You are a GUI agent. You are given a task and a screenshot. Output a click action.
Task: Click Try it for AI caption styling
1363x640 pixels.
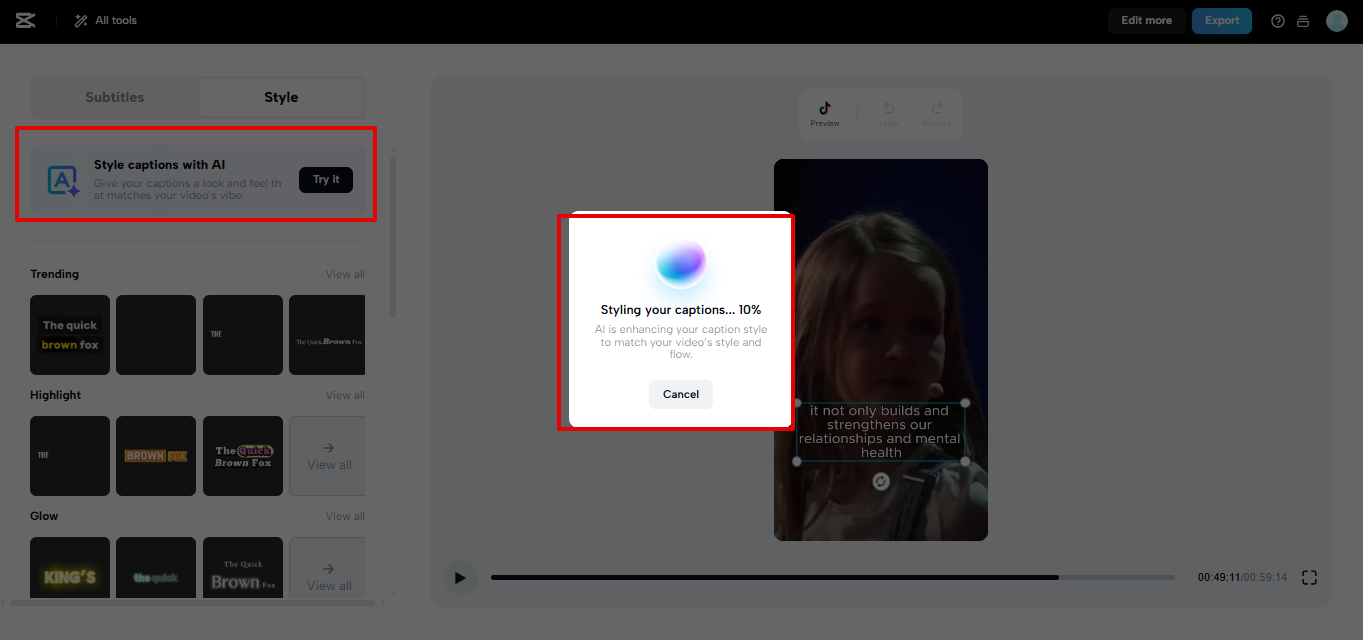tap(325, 179)
